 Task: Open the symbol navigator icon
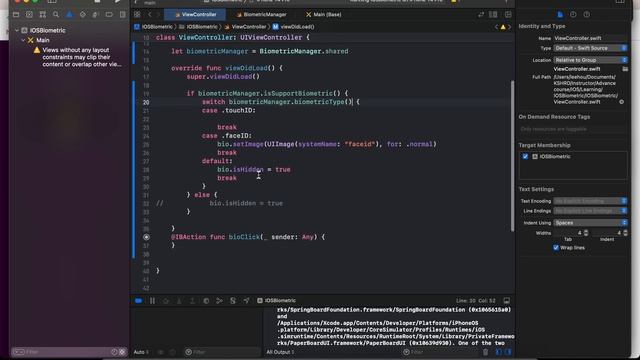(42, 15)
